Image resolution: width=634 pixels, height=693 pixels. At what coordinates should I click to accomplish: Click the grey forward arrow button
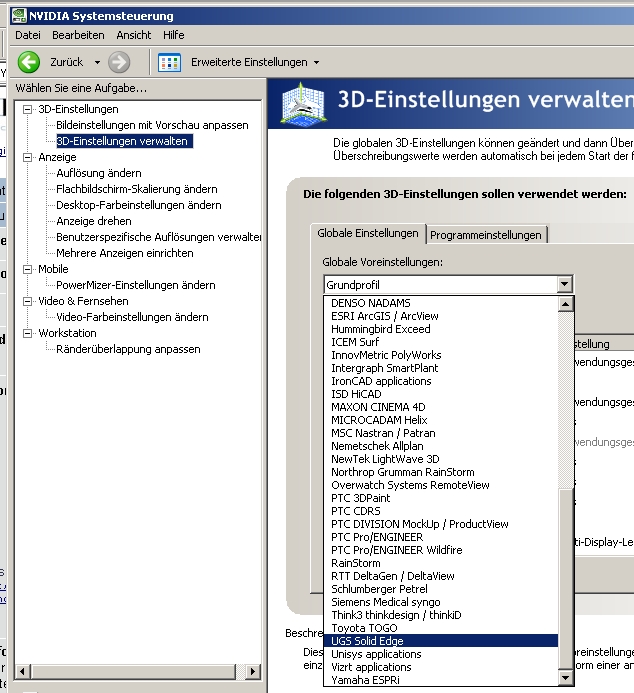pos(119,62)
